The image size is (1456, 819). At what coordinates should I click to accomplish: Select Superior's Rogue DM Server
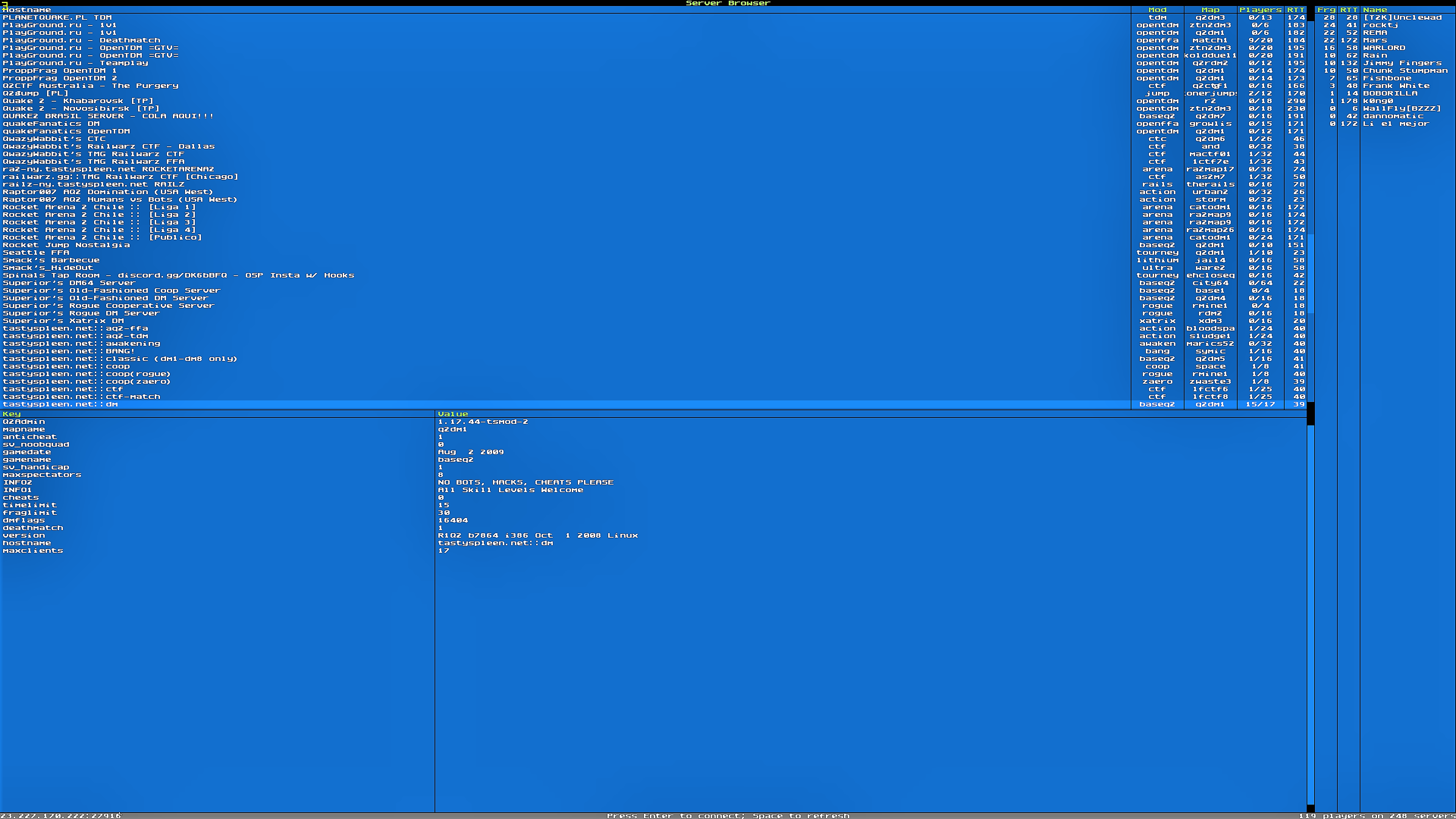click(x=653, y=313)
